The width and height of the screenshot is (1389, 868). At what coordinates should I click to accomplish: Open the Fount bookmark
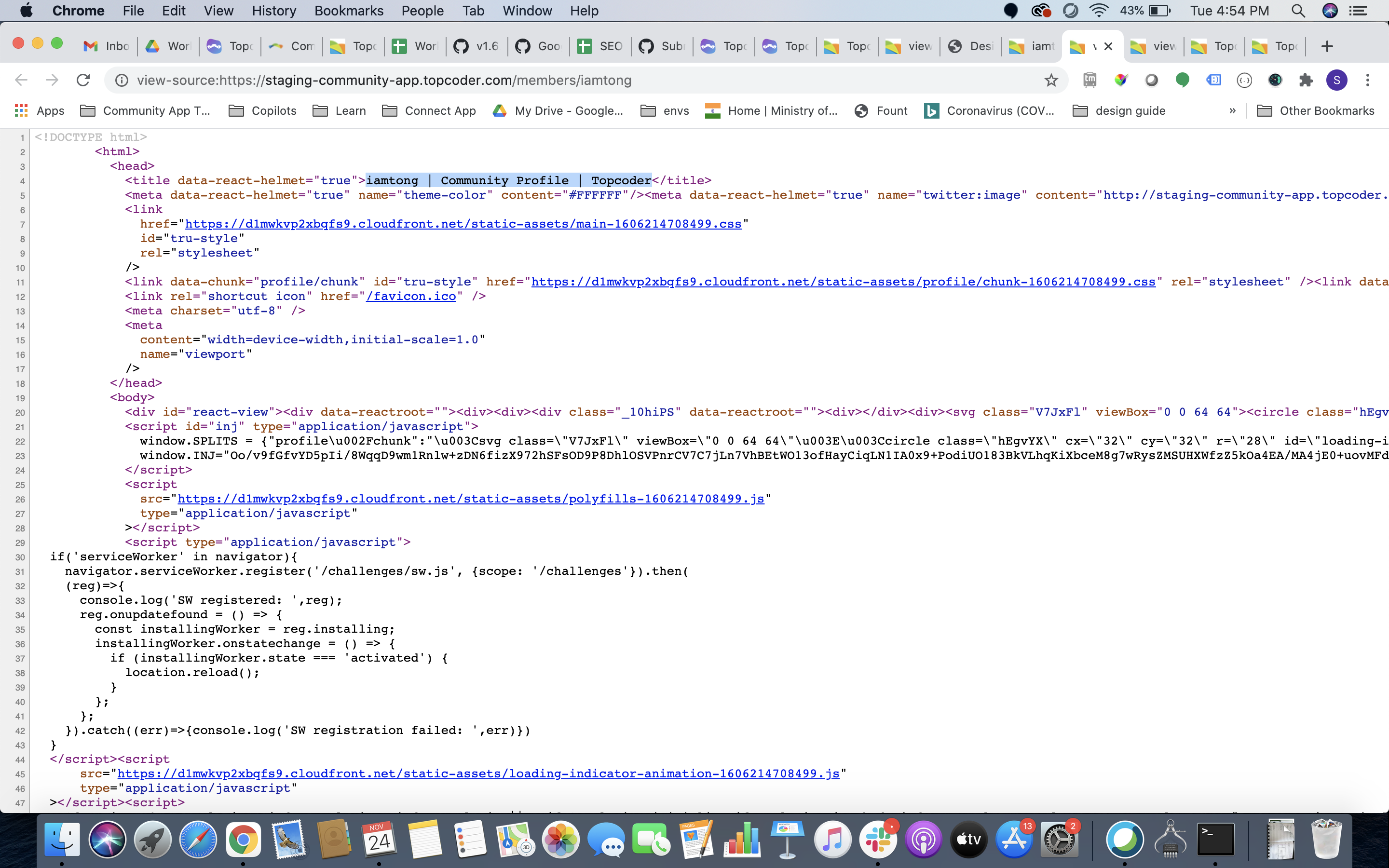pos(881,110)
